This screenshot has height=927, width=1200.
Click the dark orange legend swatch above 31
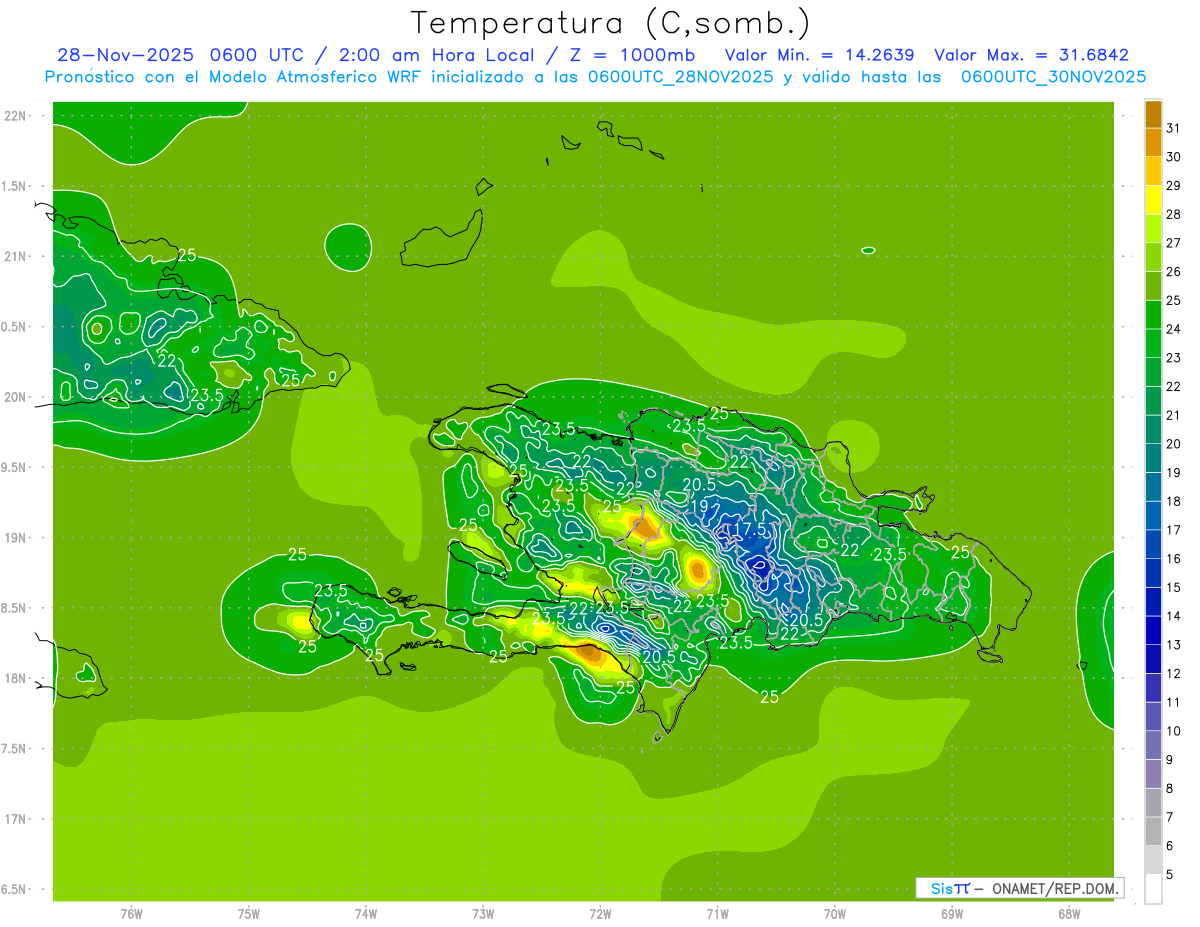1153,114
